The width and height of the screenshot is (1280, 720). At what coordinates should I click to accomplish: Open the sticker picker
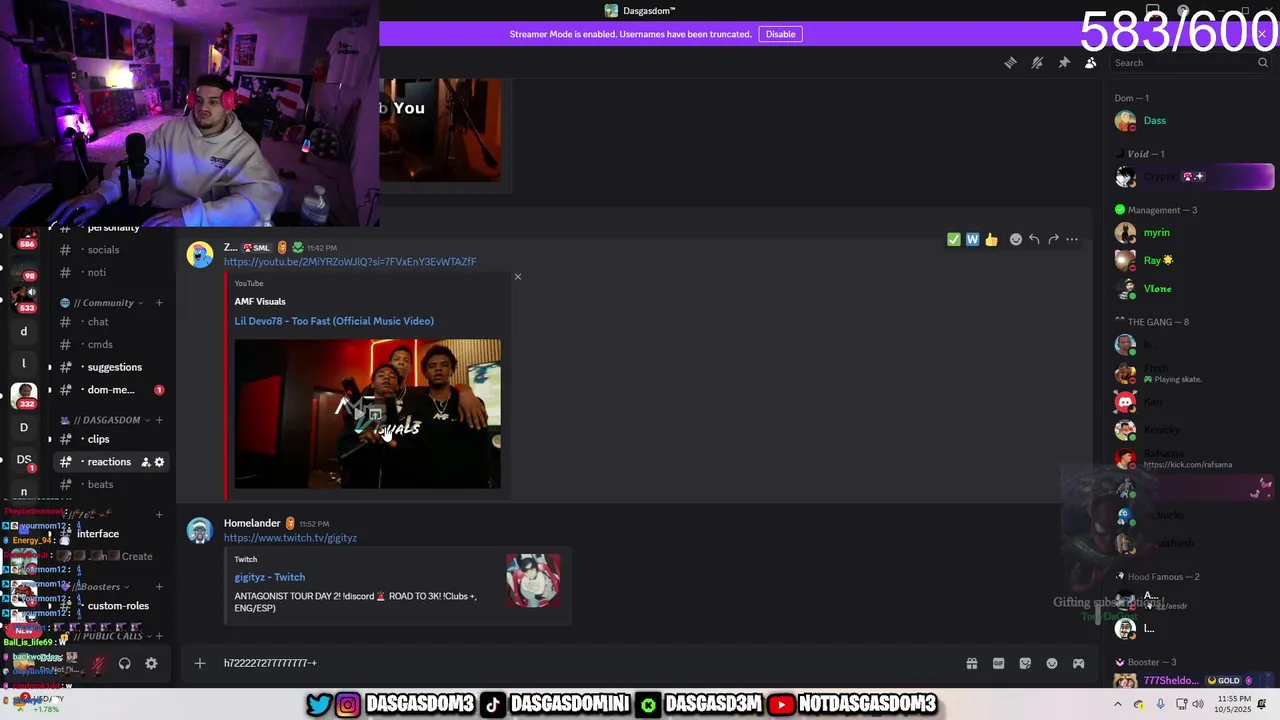(x=1025, y=663)
